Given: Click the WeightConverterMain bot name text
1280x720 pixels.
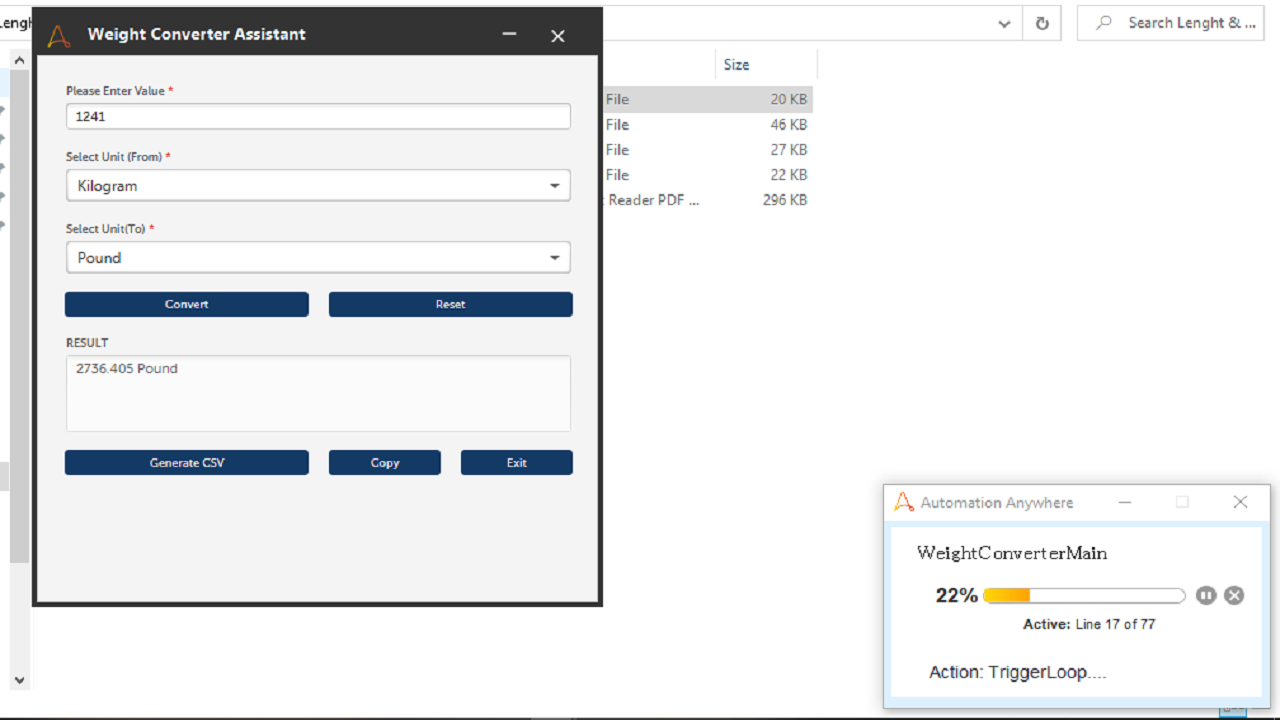Looking at the screenshot, I should coord(1012,553).
